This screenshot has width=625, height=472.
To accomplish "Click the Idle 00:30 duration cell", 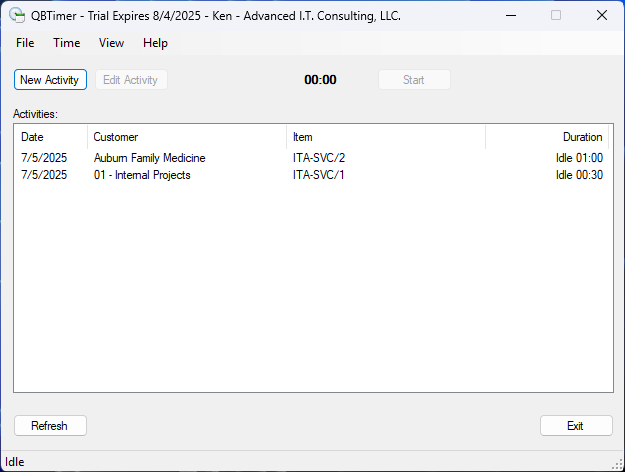I will pos(579,175).
